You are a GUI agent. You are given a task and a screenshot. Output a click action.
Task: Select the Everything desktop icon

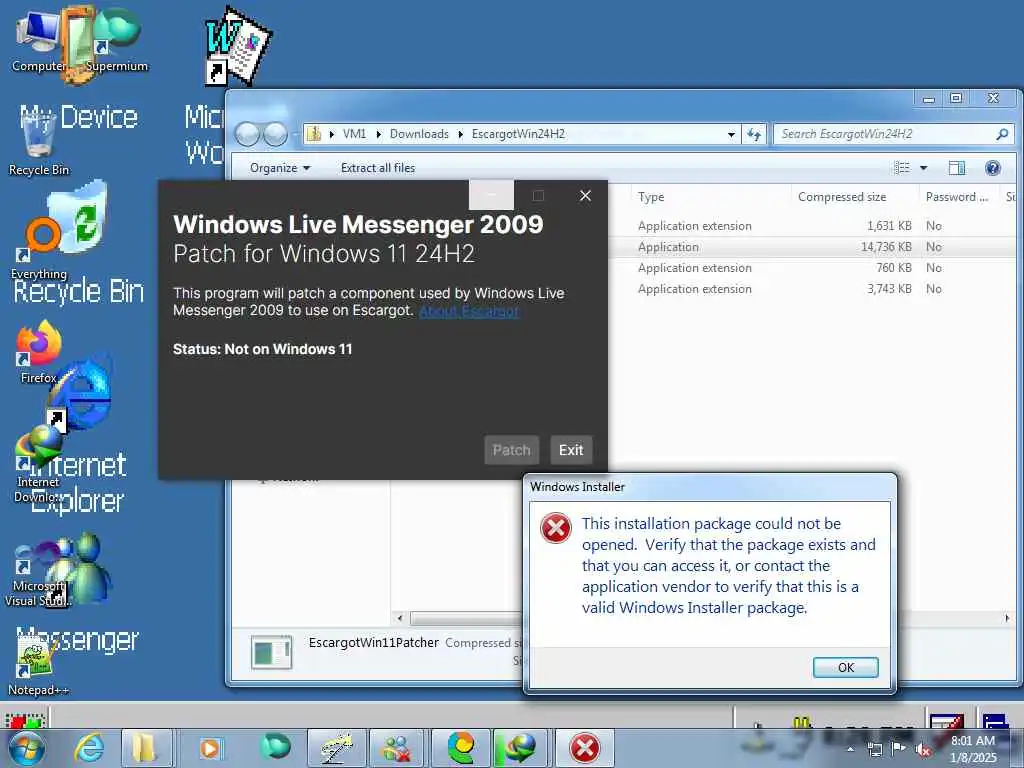click(x=40, y=248)
